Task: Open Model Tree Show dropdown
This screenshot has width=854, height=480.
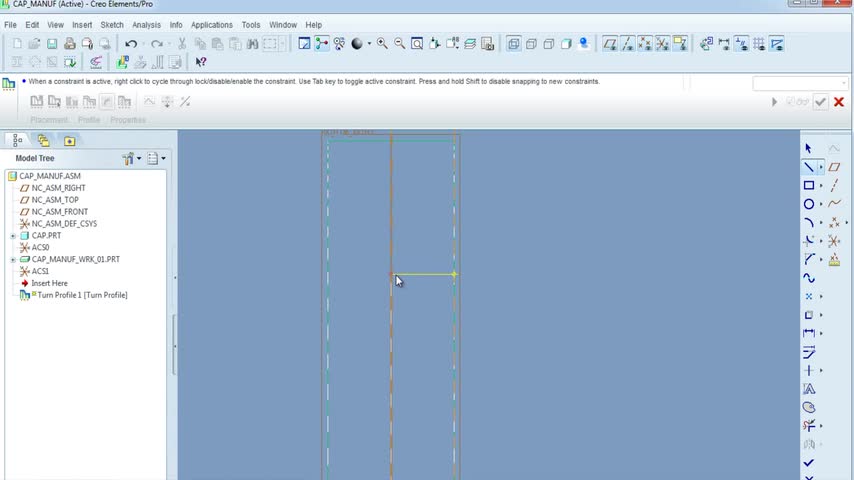Action: tap(156, 159)
